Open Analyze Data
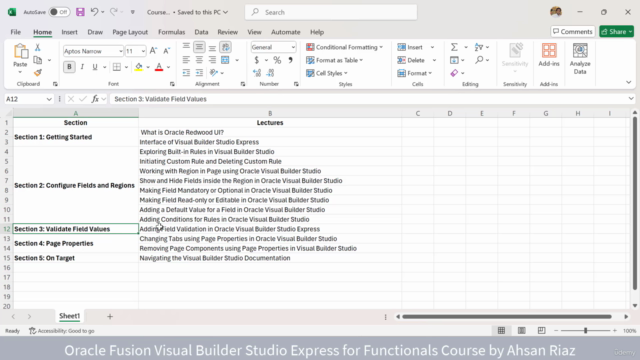This screenshot has height=360, width=640. coord(580,59)
